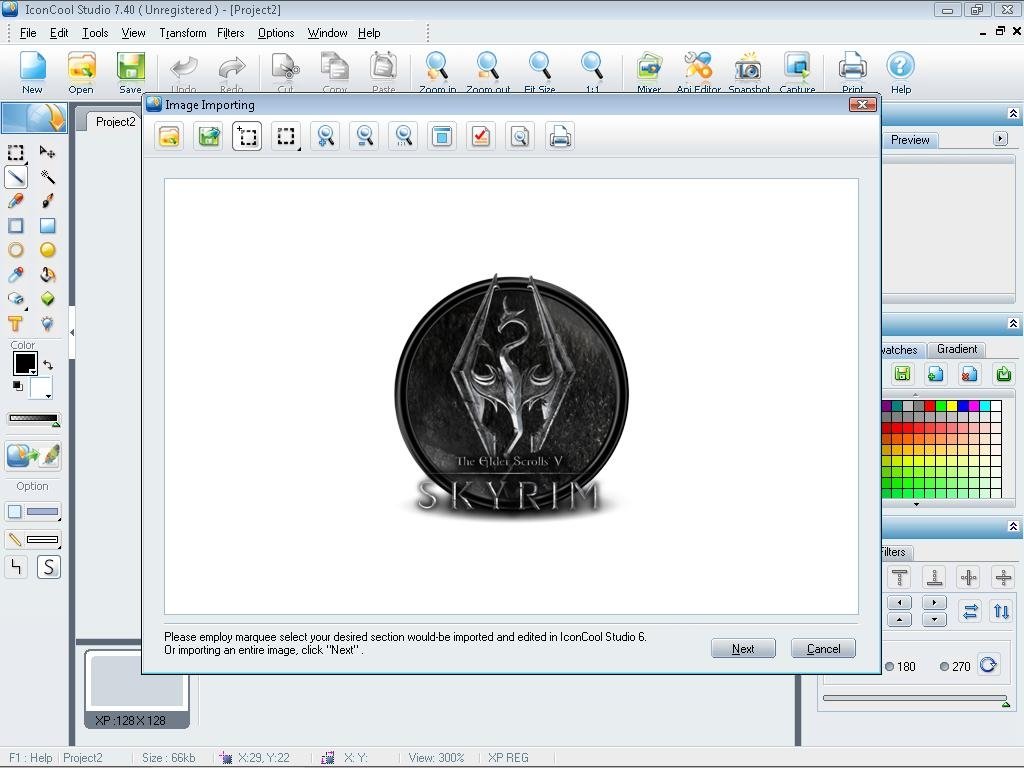Image resolution: width=1024 pixels, height=768 pixels.
Task: Open the Filters menu
Action: (x=231, y=33)
